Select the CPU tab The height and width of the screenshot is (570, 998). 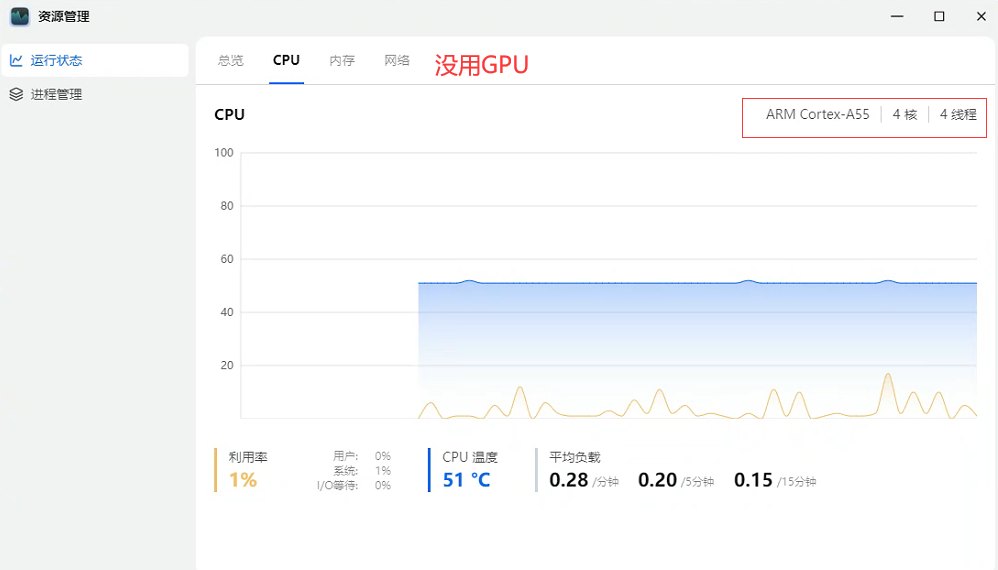[x=286, y=60]
